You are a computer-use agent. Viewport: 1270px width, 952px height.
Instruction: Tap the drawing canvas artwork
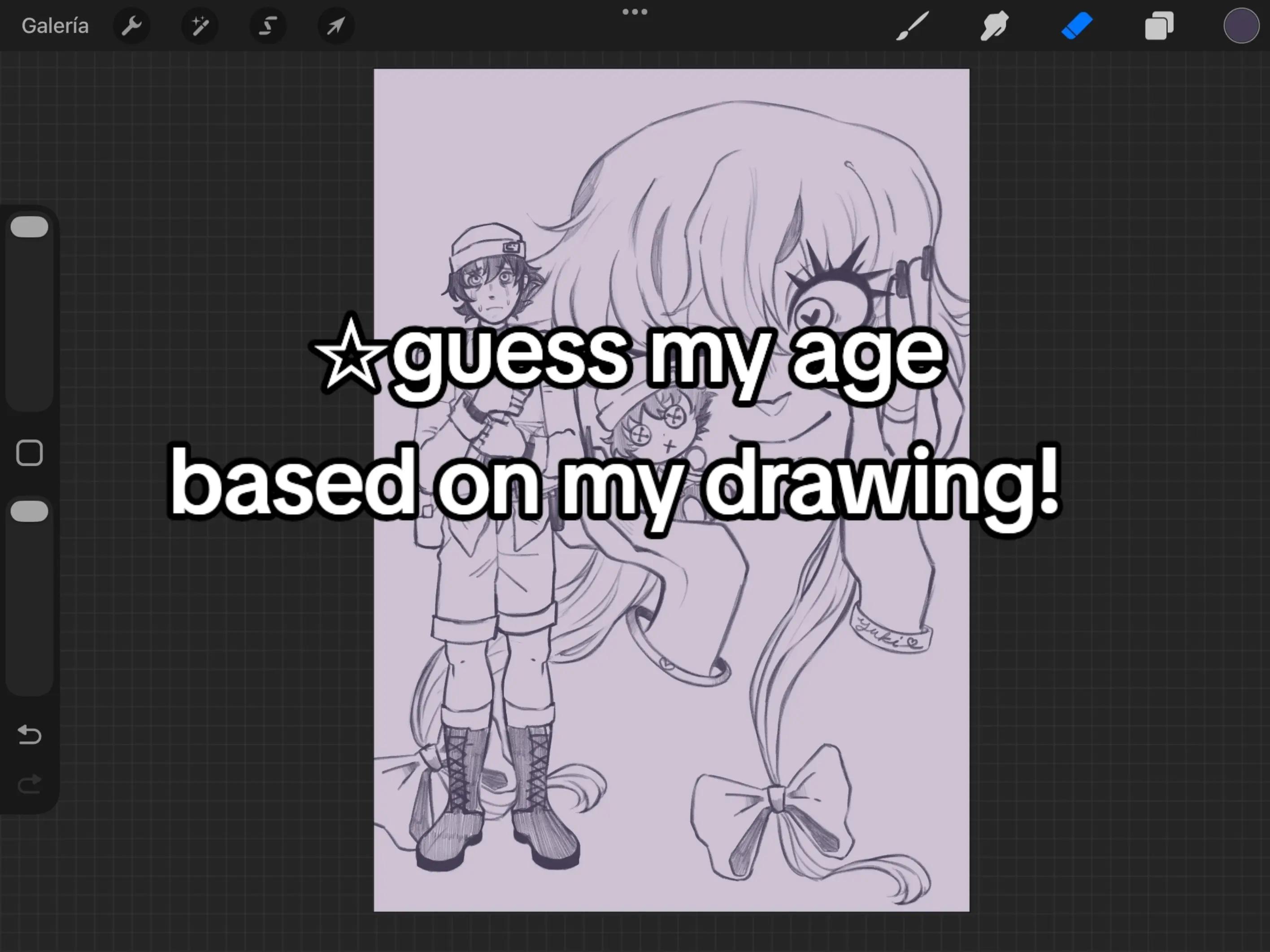click(x=671, y=490)
